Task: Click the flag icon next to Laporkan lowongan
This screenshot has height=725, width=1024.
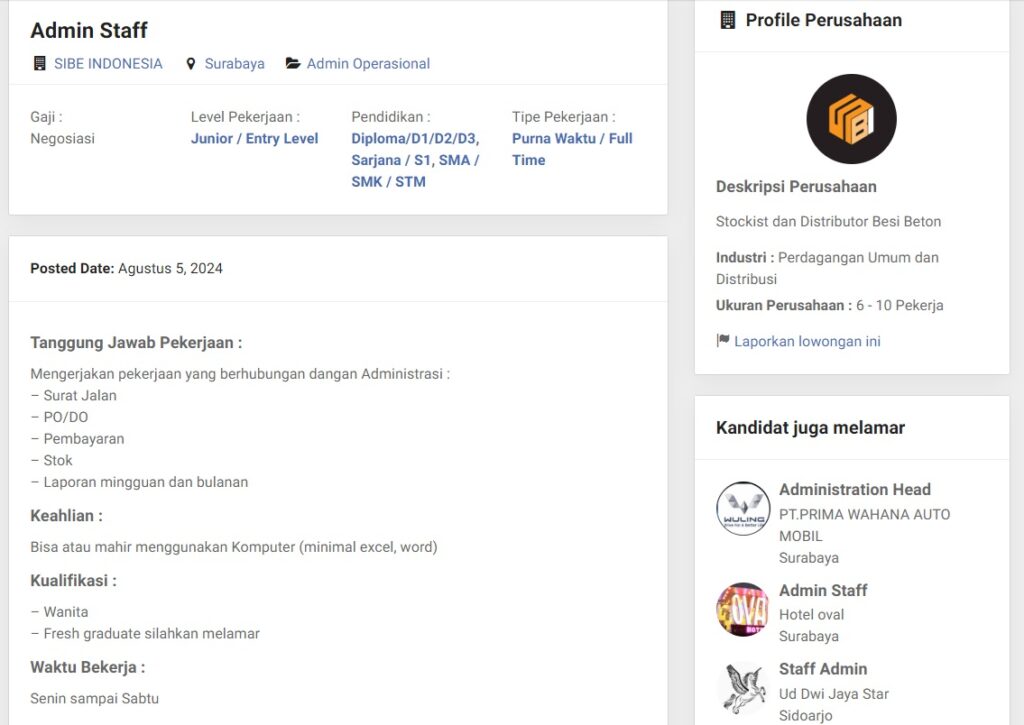Action: click(723, 341)
